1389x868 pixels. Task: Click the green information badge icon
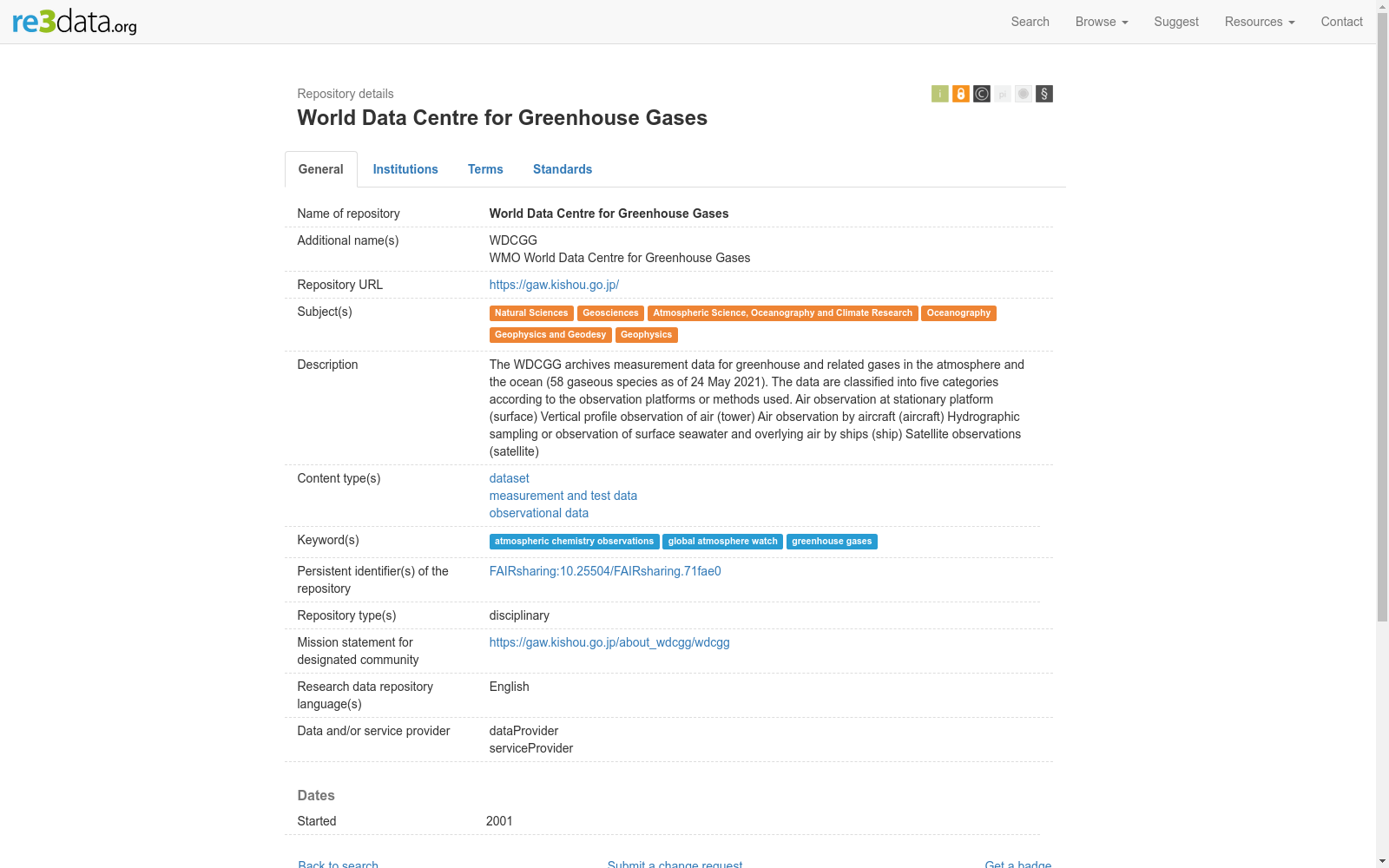pos(939,94)
